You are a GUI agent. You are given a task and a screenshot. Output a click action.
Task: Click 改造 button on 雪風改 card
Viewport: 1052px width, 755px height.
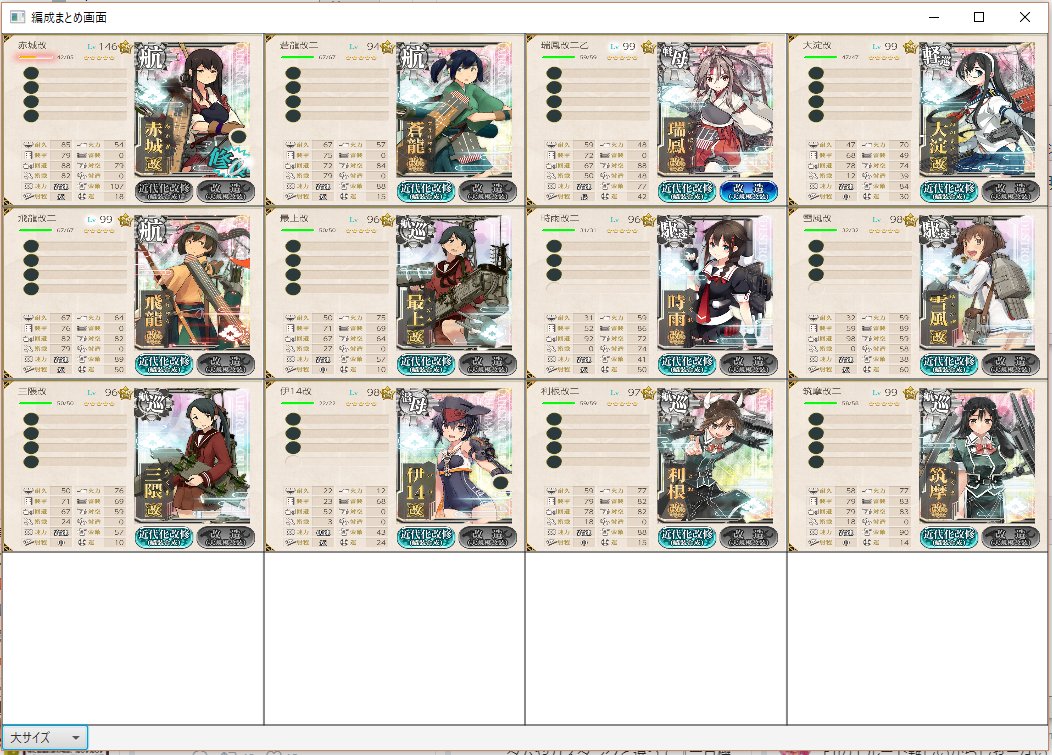1010,364
